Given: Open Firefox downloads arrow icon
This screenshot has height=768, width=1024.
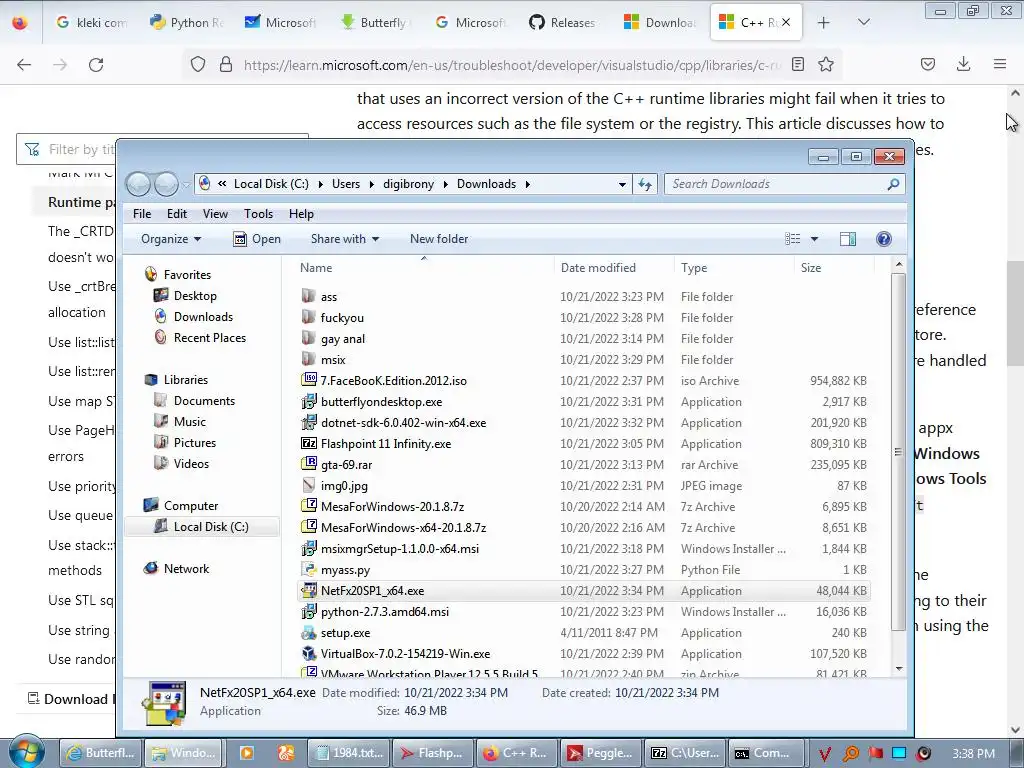Looking at the screenshot, I should [963, 64].
